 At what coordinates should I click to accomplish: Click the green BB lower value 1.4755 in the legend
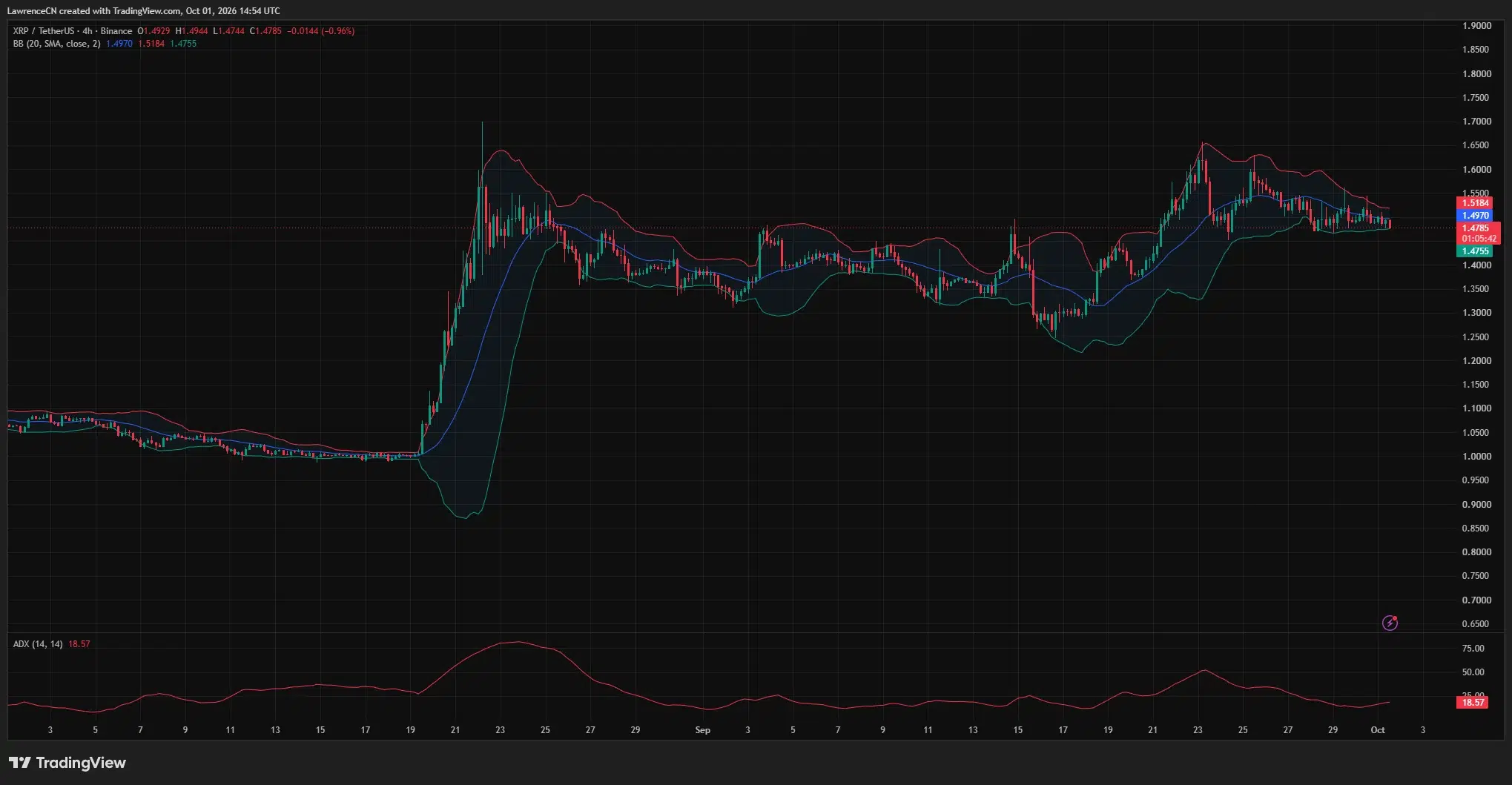183,44
